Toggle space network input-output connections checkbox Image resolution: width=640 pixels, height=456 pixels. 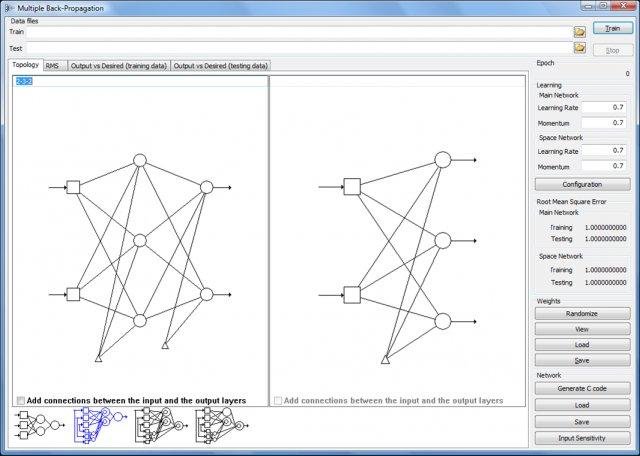click(278, 400)
